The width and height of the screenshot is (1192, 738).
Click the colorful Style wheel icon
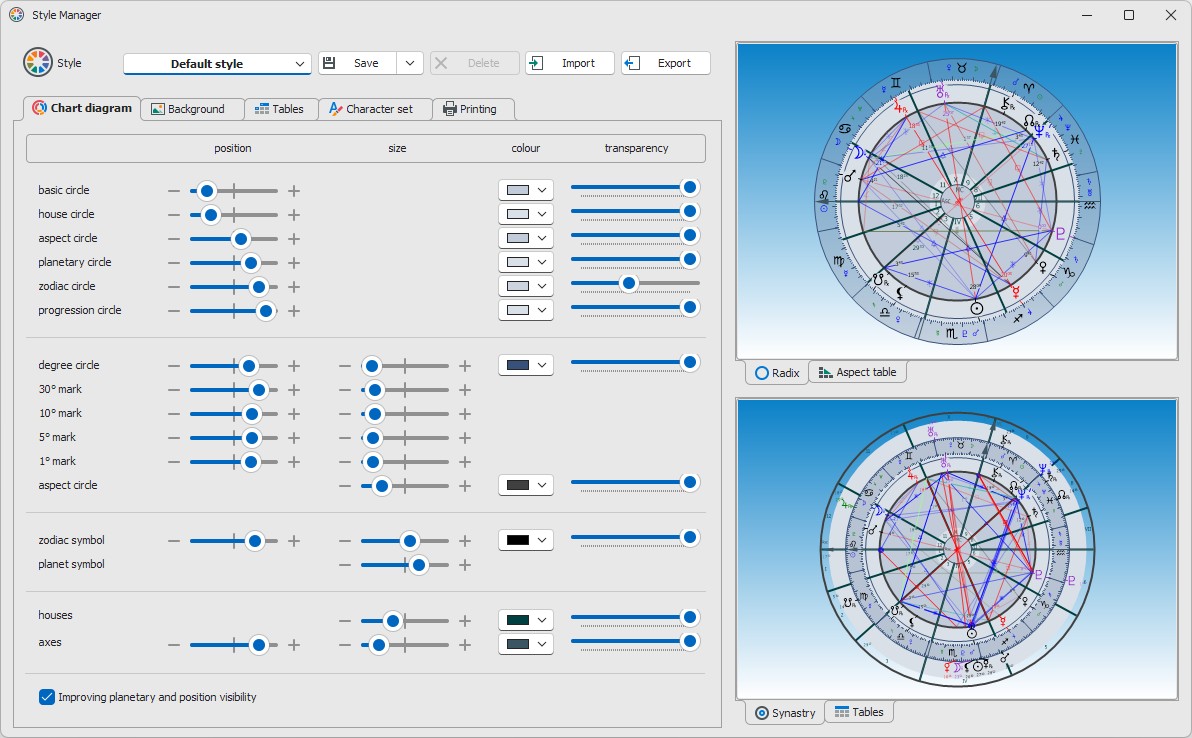tap(37, 62)
